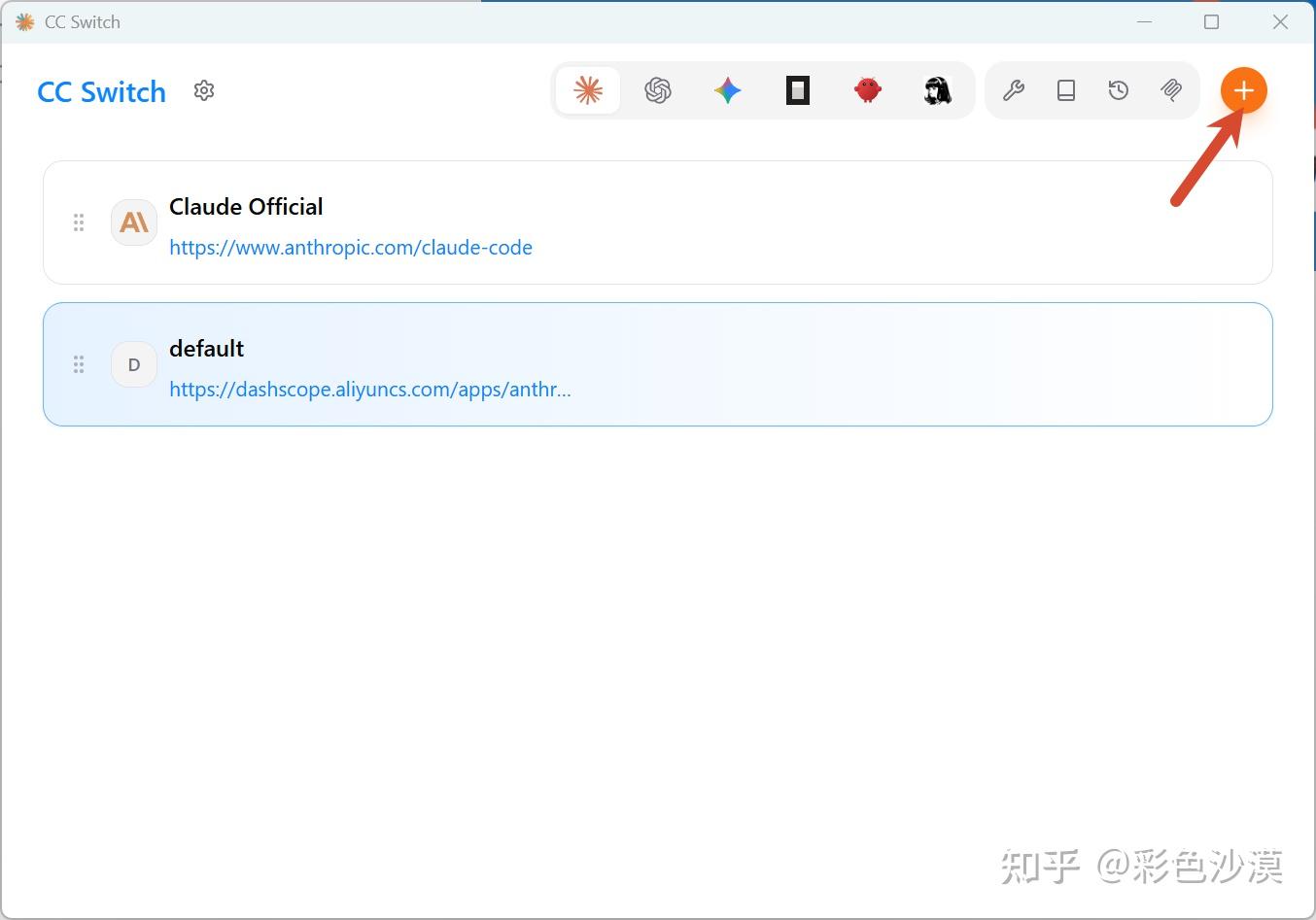Open the anthropic.com/claude-code link
Image resolution: width=1316 pixels, height=920 pixels.
tap(351, 248)
